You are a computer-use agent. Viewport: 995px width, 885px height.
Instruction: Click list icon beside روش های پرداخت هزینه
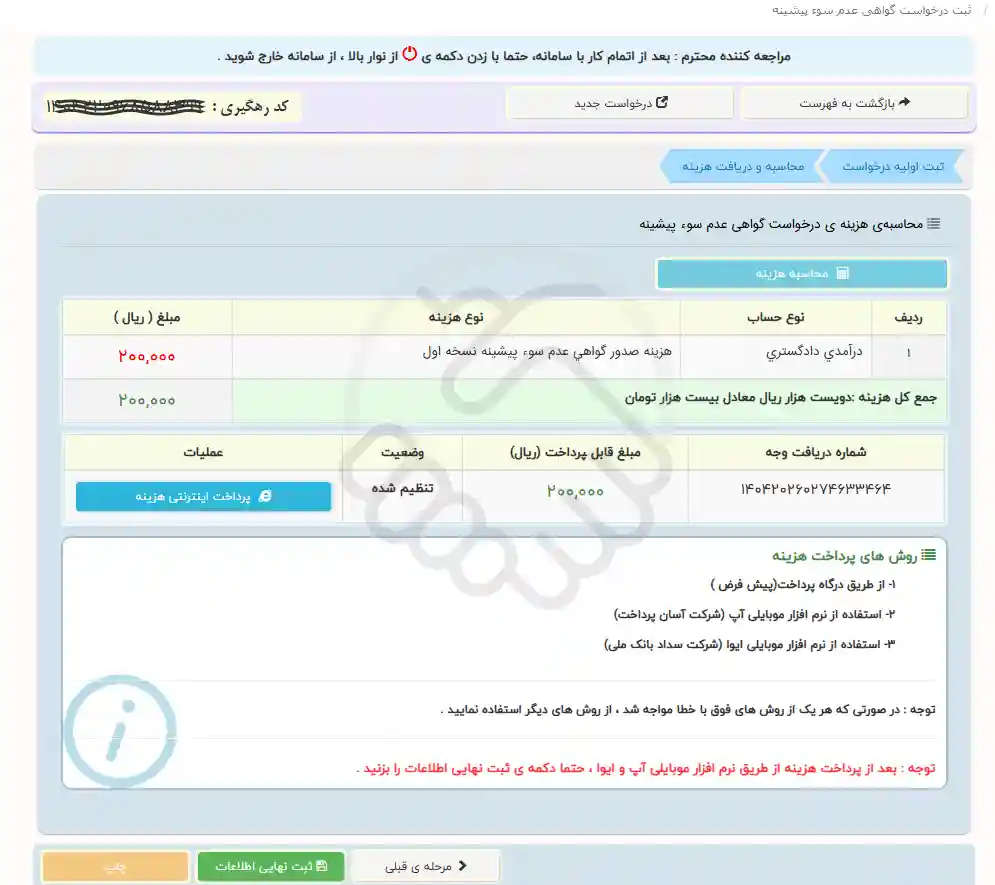click(928, 554)
